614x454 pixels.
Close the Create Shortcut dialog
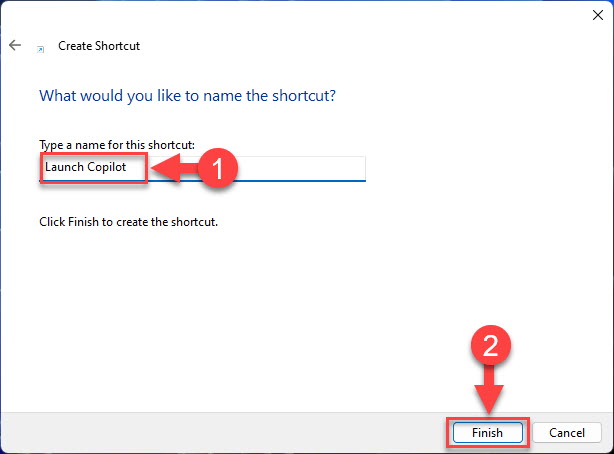click(598, 15)
